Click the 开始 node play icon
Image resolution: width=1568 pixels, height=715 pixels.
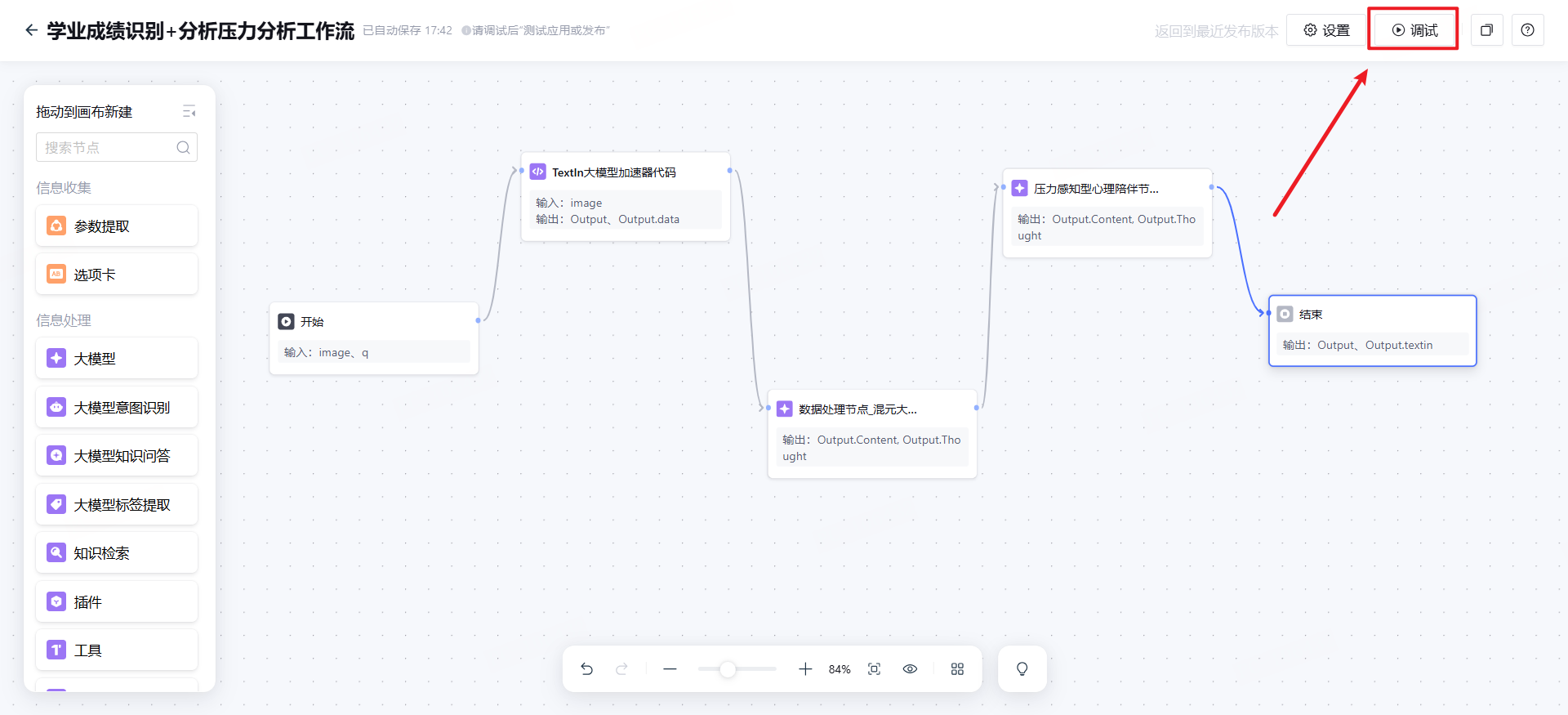(286, 321)
